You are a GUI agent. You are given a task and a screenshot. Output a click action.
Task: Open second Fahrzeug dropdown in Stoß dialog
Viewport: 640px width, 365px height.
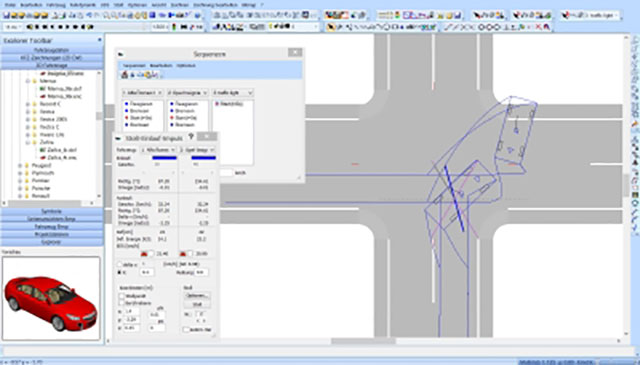point(197,150)
